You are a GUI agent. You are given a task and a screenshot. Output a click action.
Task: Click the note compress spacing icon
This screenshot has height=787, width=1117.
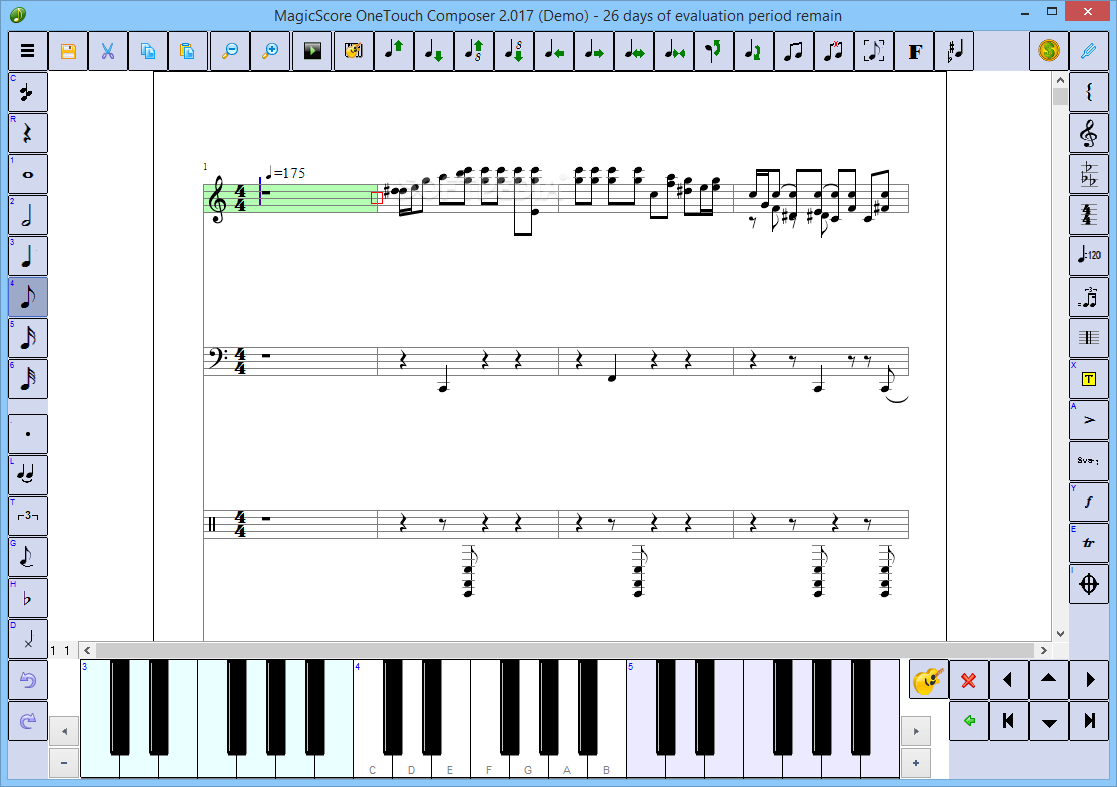tap(674, 51)
